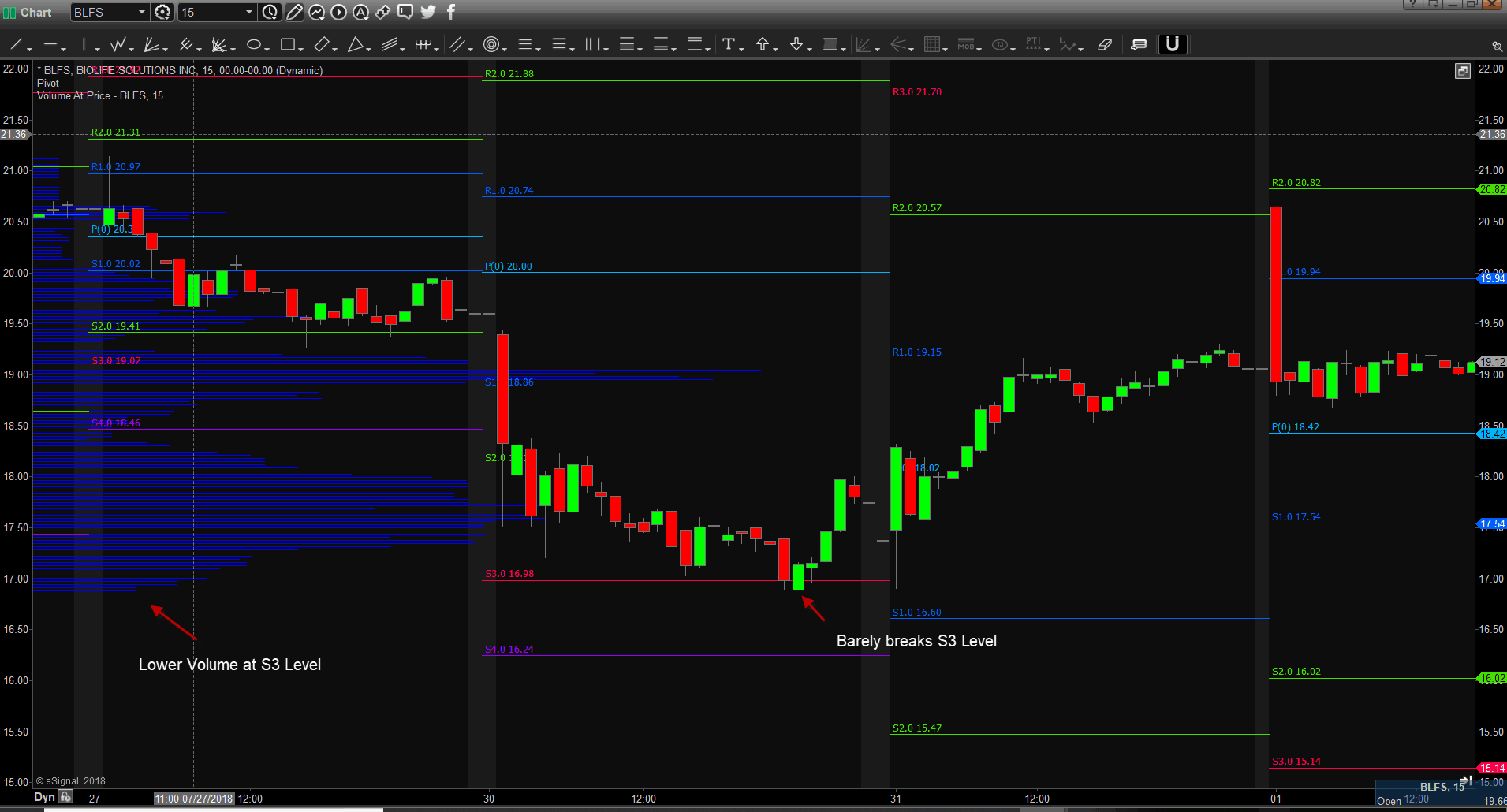1507x812 pixels.
Task: Select the pencil drawing tool
Action: tap(294, 12)
